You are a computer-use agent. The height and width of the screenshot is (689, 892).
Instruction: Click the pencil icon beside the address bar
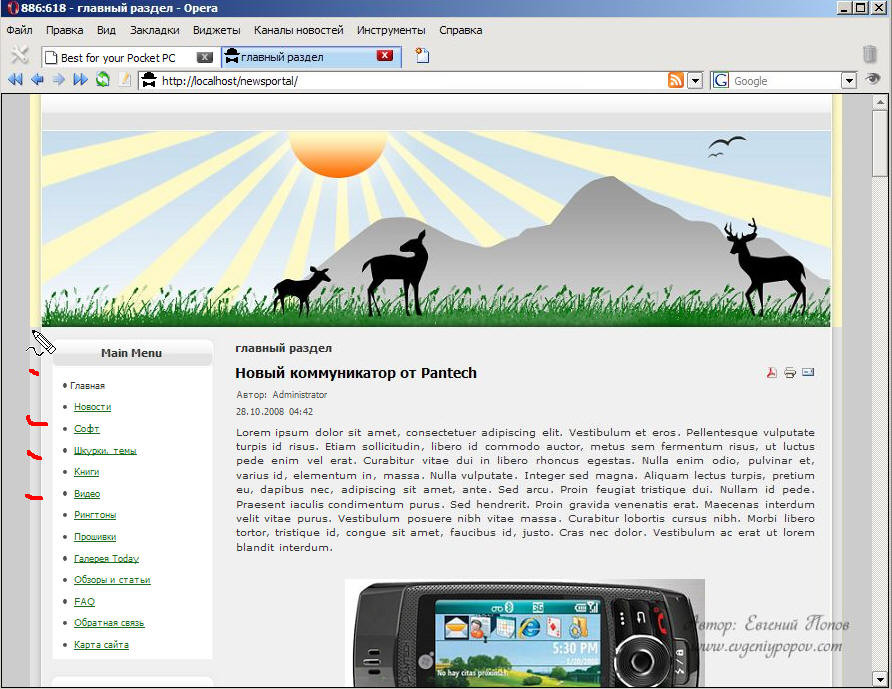[x=125, y=80]
